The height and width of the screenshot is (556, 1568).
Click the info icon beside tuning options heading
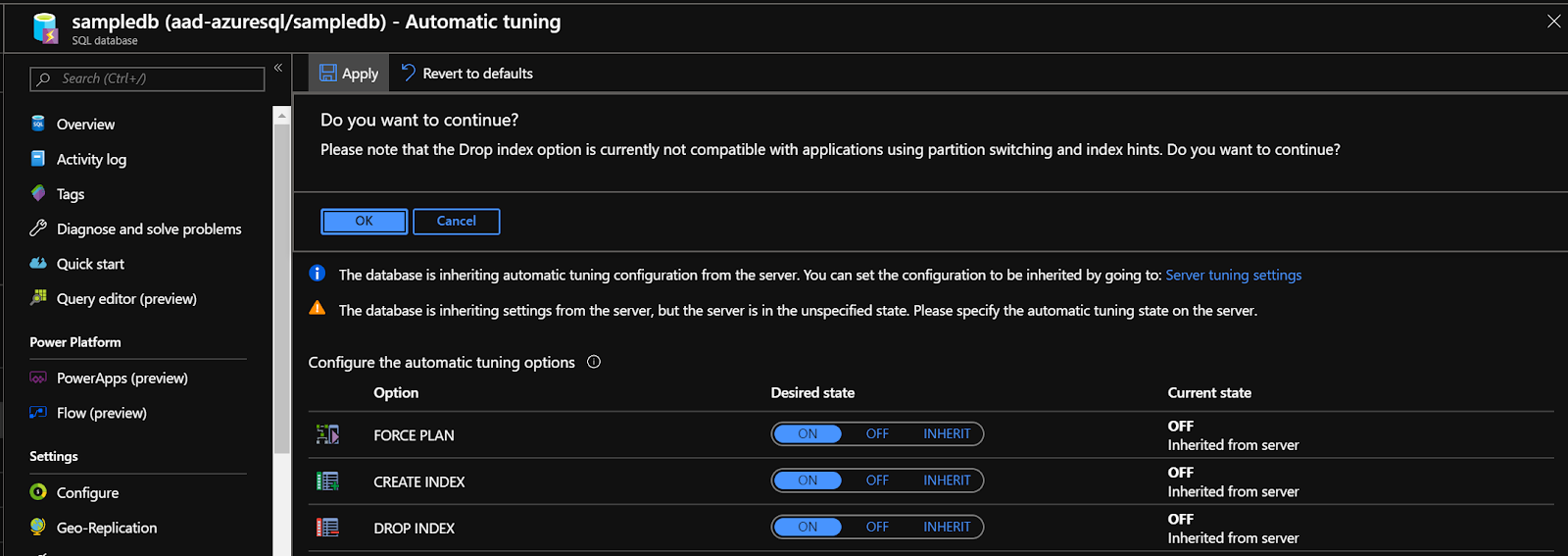coord(594,362)
